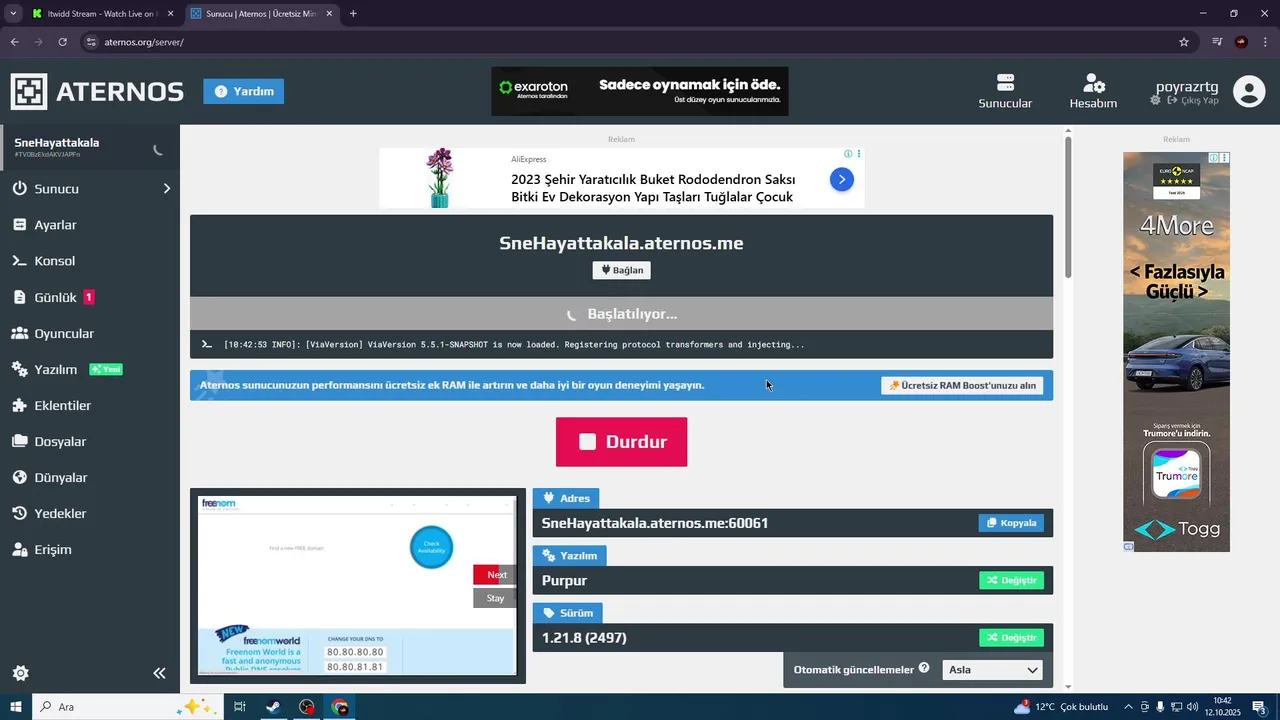Open Sunucular servers list

1005,91
